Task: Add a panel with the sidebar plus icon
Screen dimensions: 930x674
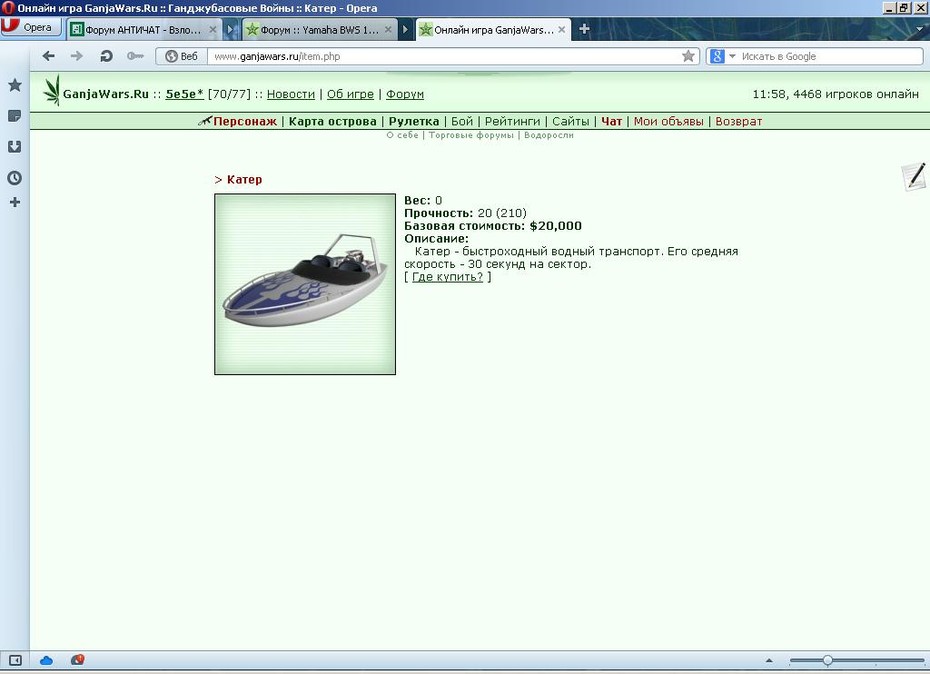Action: coord(15,202)
